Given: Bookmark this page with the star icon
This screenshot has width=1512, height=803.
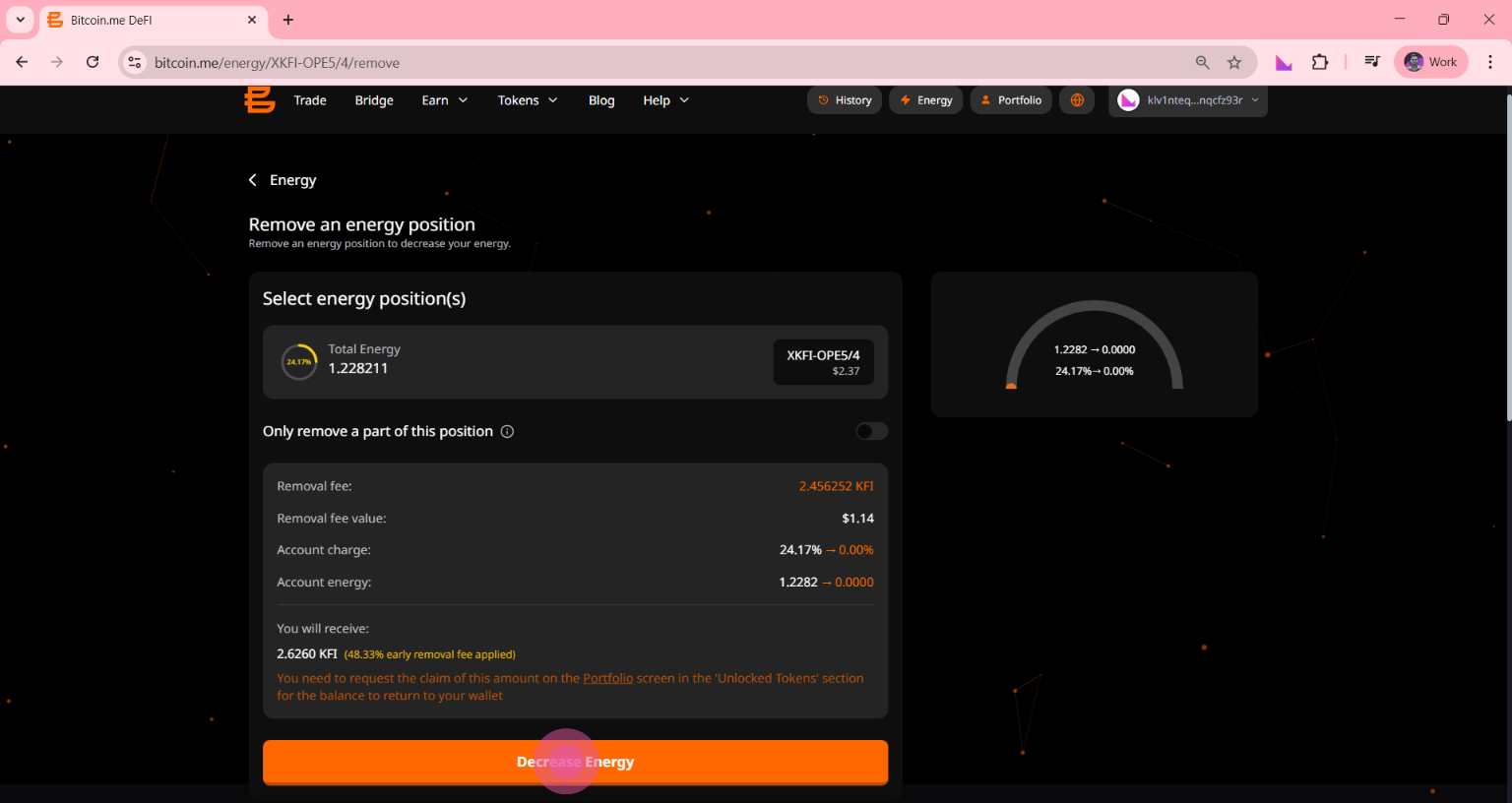Looking at the screenshot, I should pyautogui.click(x=1234, y=62).
